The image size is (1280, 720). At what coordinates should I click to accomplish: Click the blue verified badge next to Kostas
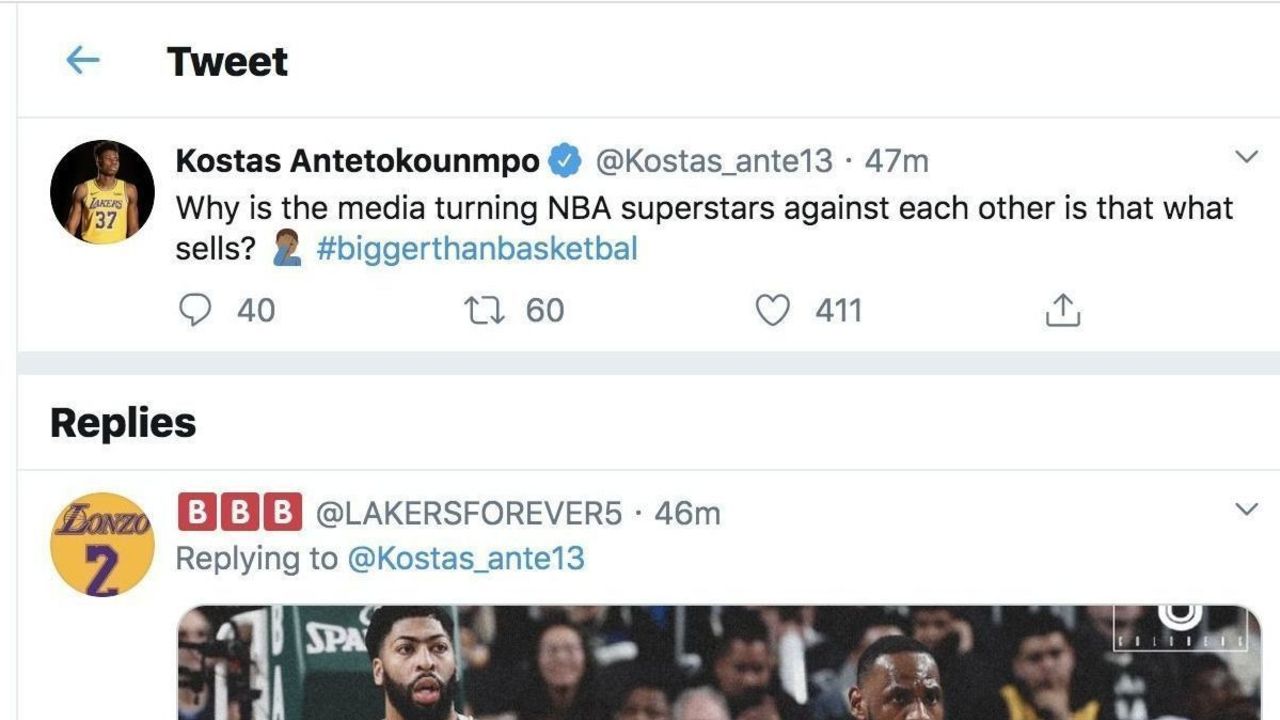(x=567, y=160)
